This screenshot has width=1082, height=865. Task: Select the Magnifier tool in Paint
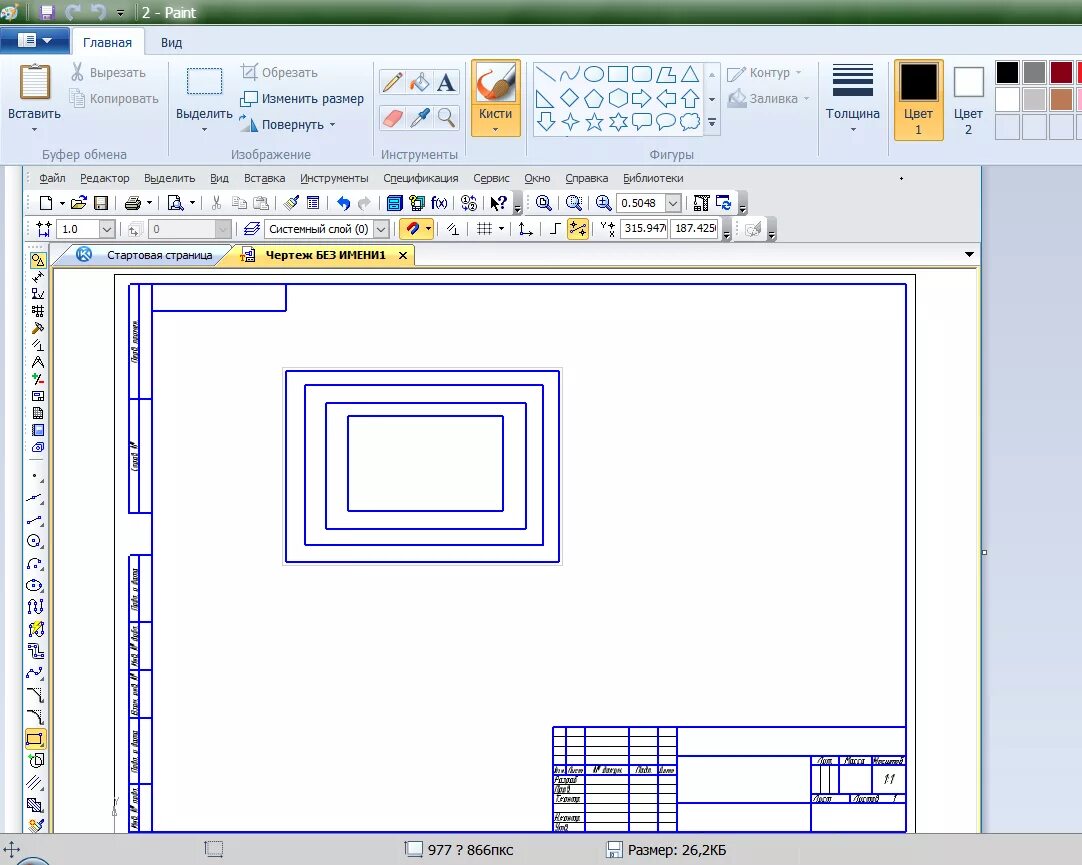(446, 118)
